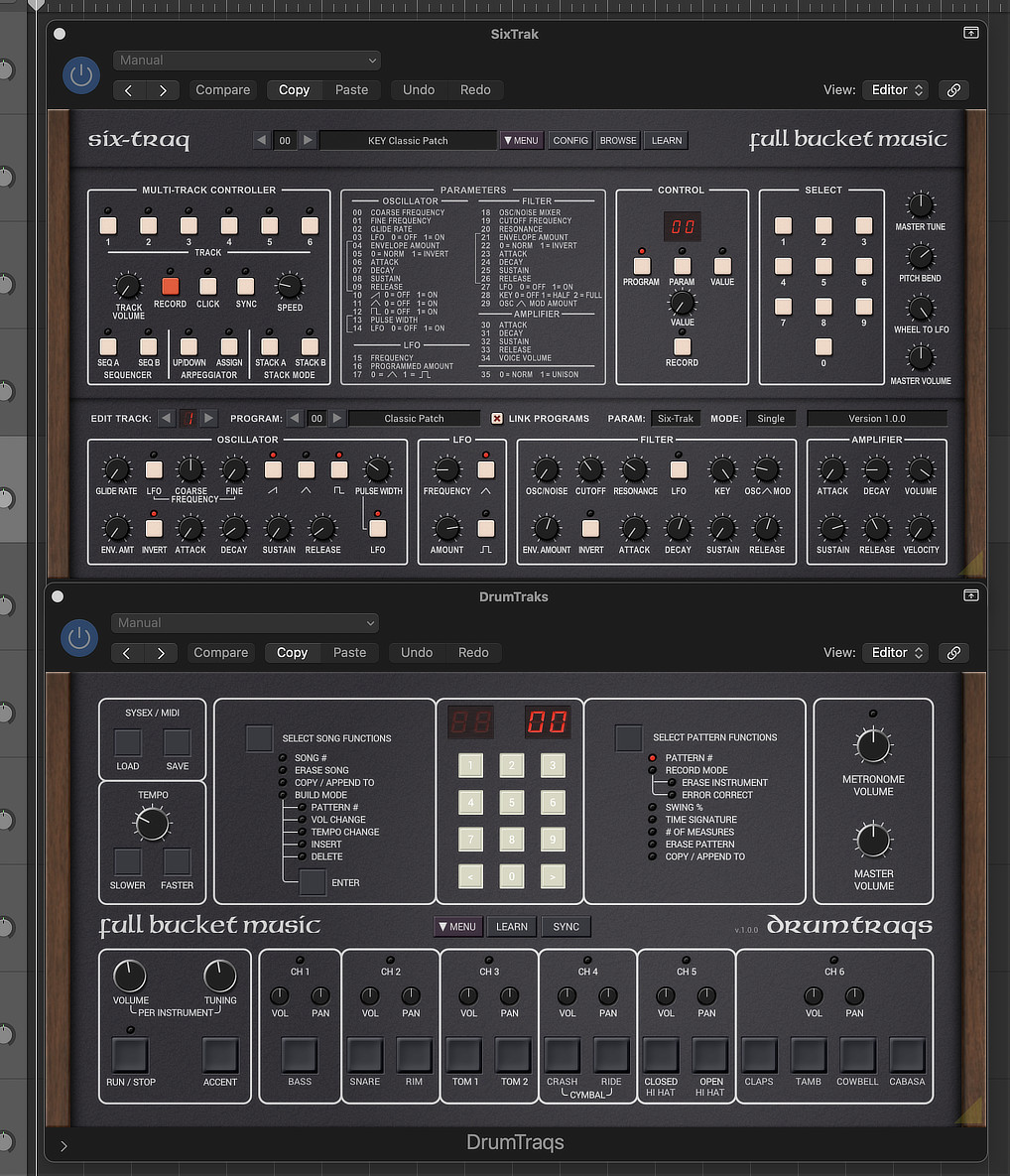This screenshot has width=1010, height=1176.
Task: Trigger the SNARE drum pad
Action: coord(365,1055)
